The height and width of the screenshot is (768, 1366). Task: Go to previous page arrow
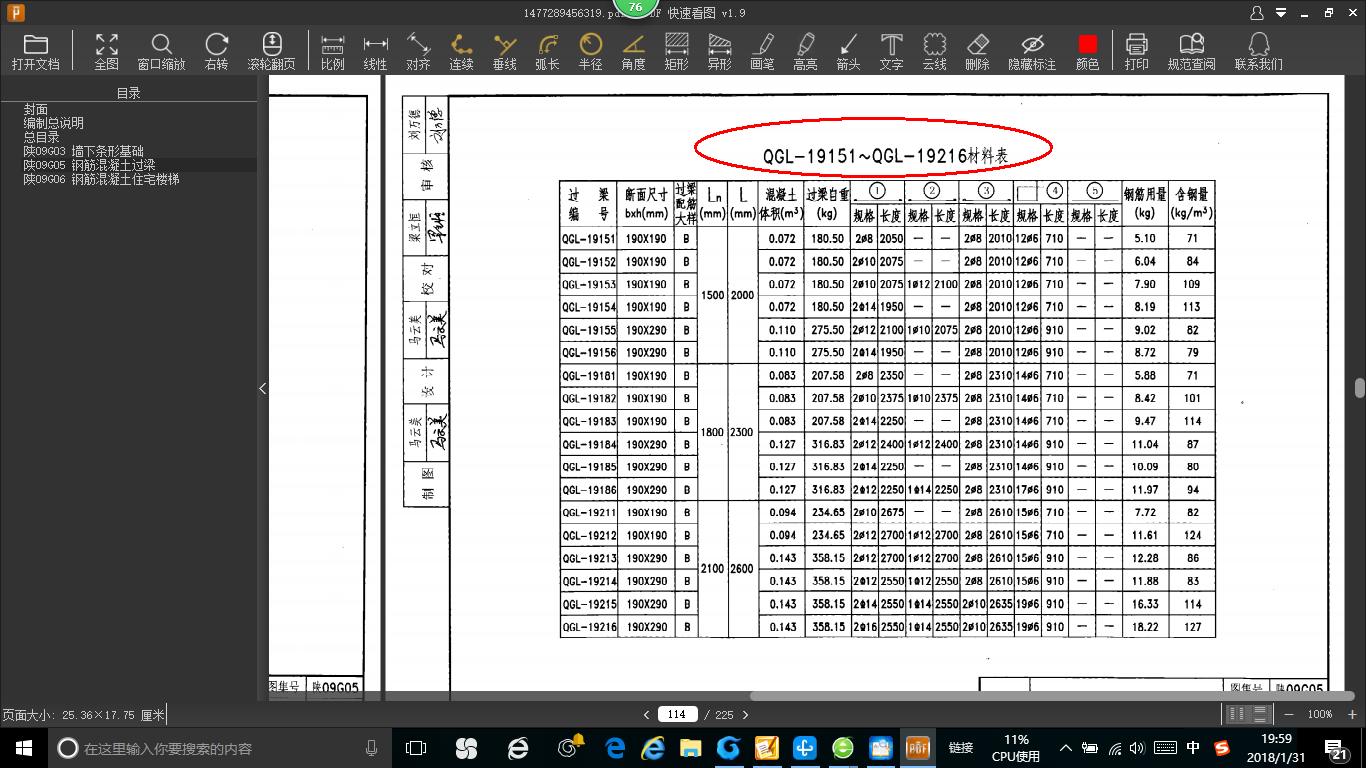(x=647, y=714)
